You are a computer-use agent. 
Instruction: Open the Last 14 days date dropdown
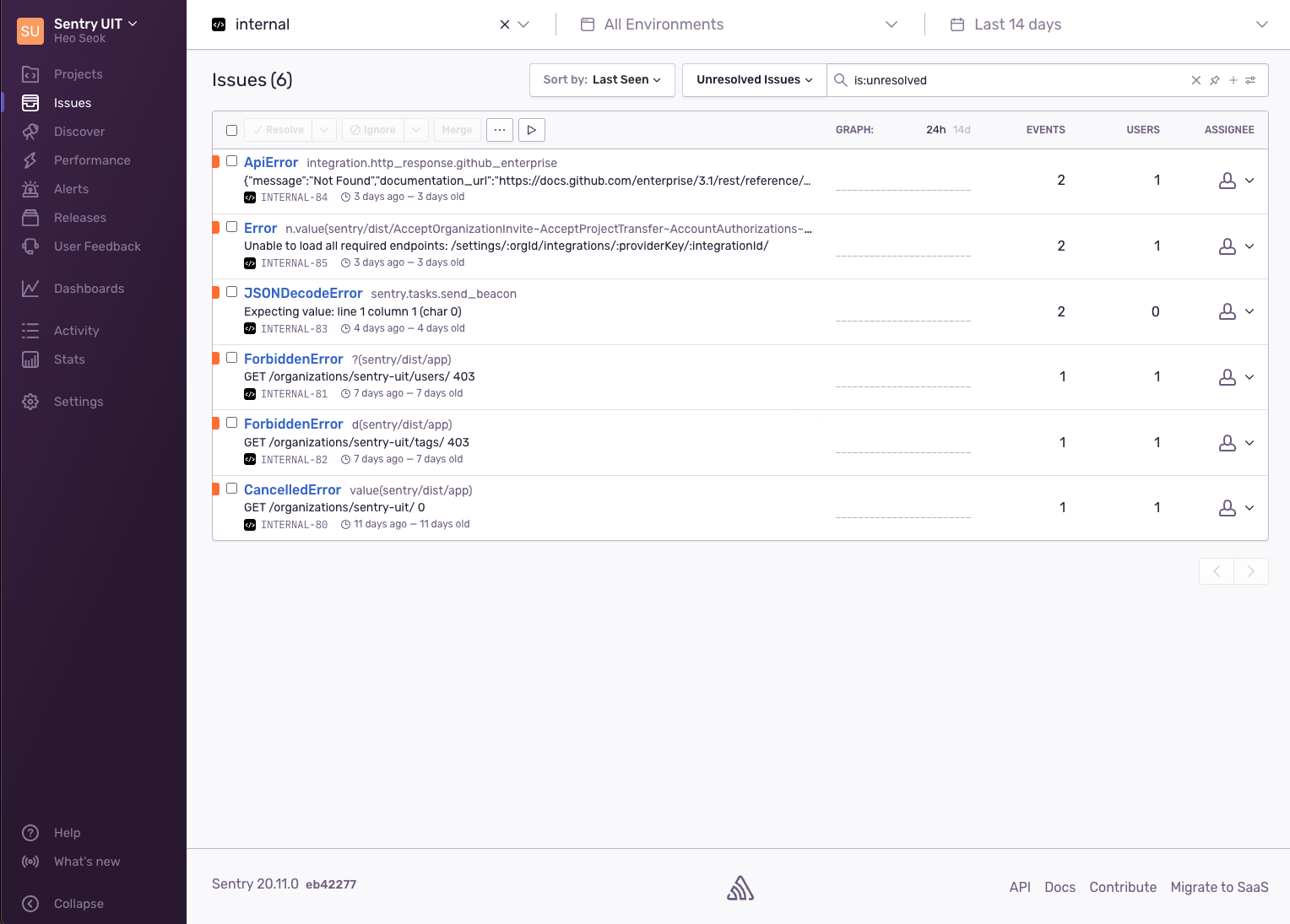tap(1109, 24)
